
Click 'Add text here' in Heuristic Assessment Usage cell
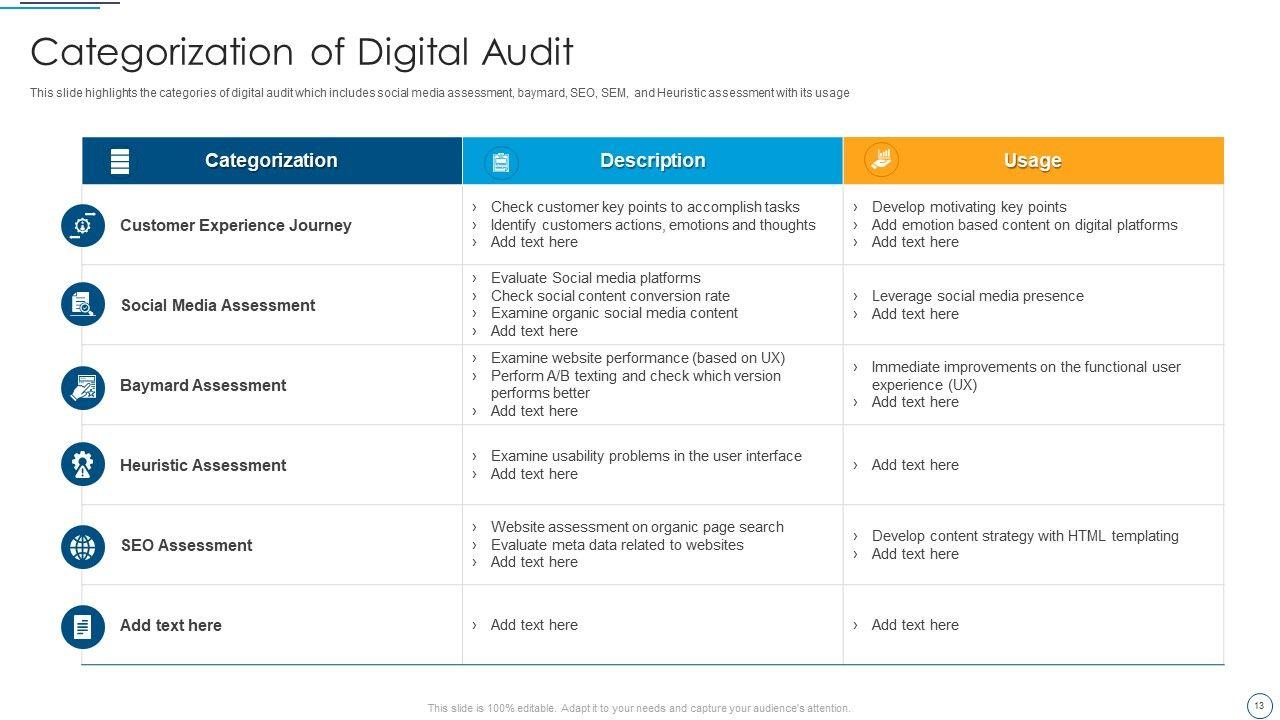[915, 465]
